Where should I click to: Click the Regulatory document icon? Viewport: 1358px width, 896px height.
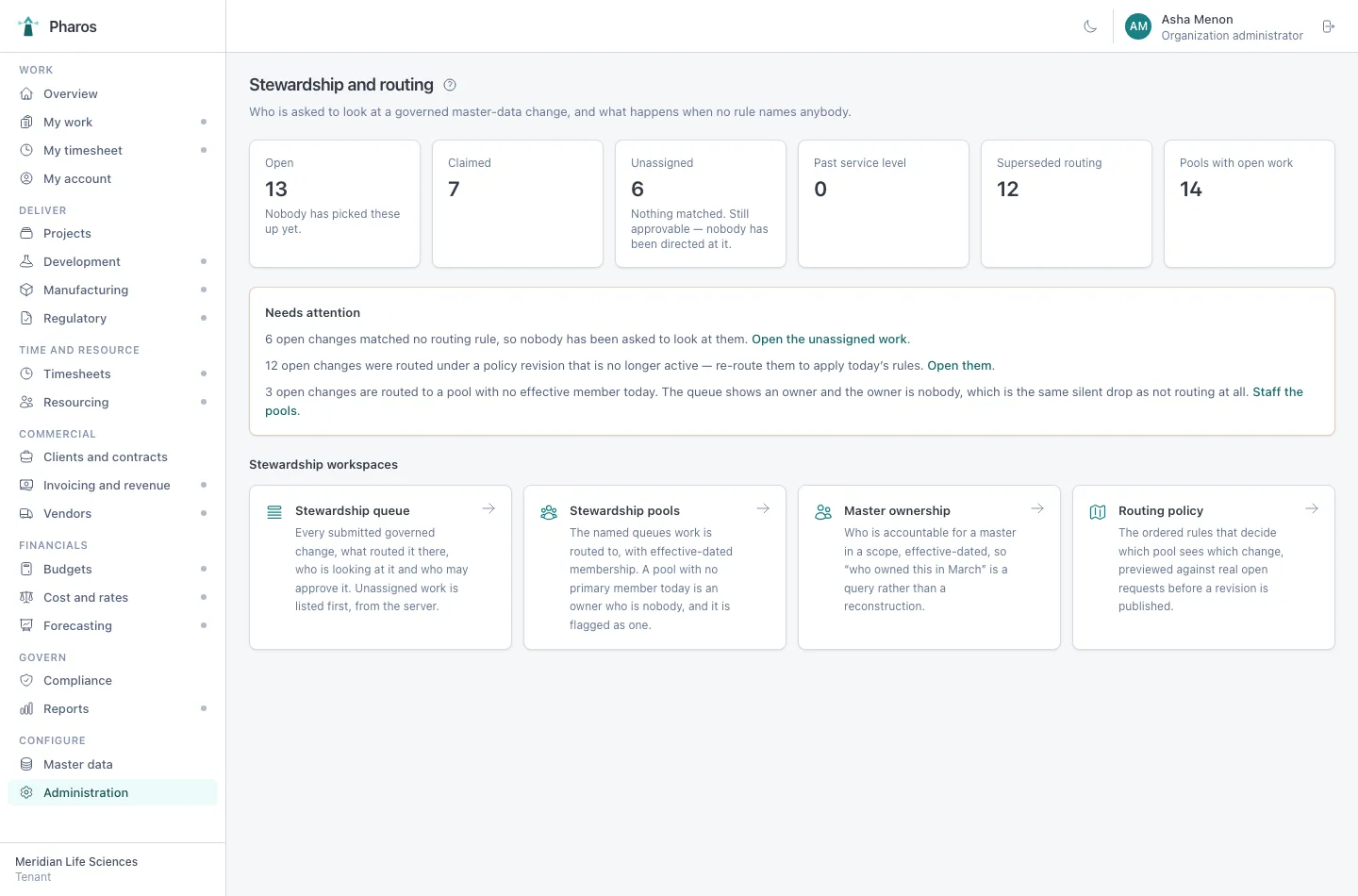(x=26, y=318)
